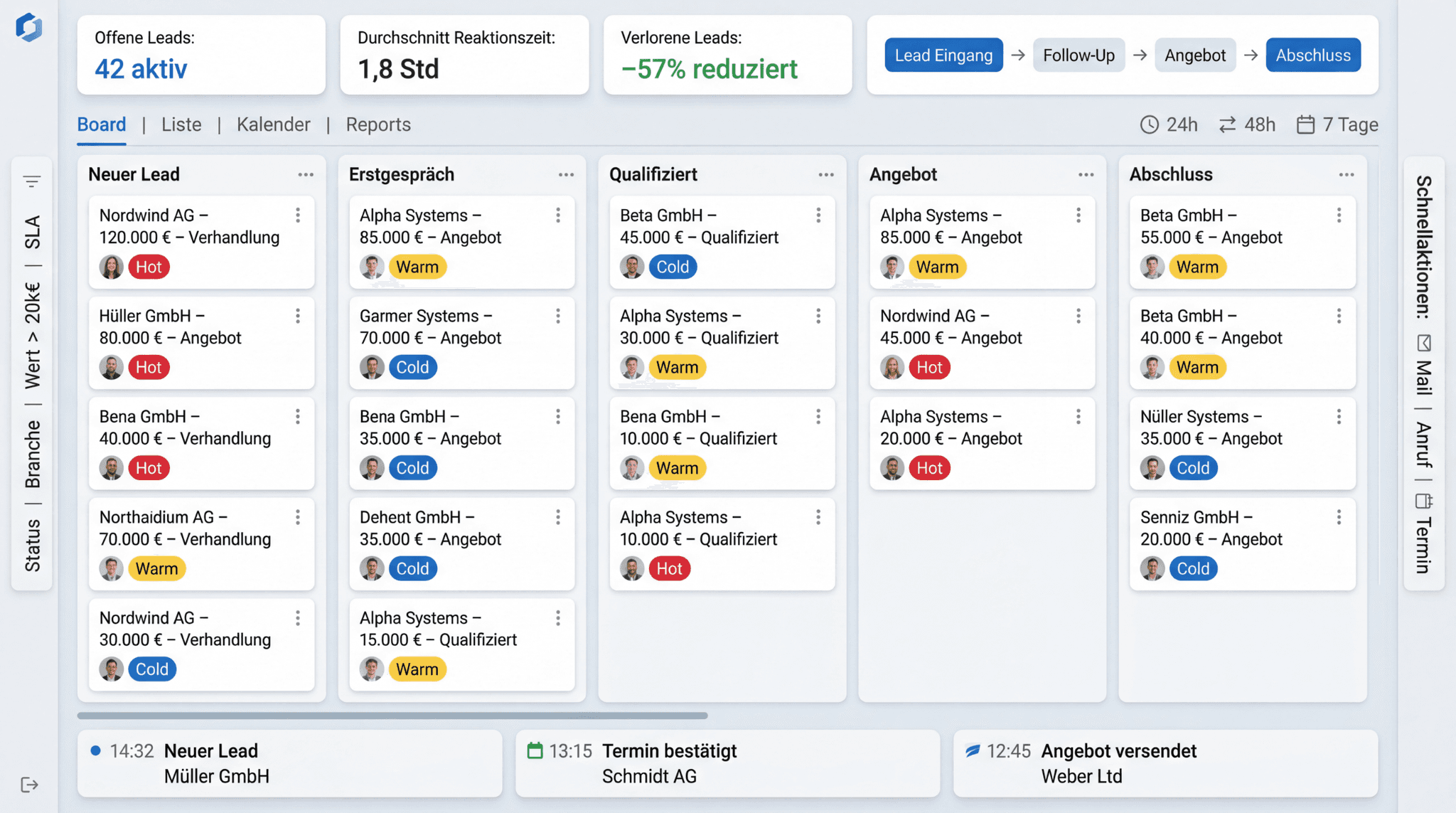Open Hüller GmbH card kebab menu
This screenshot has width=1456, height=813.
coord(298,316)
